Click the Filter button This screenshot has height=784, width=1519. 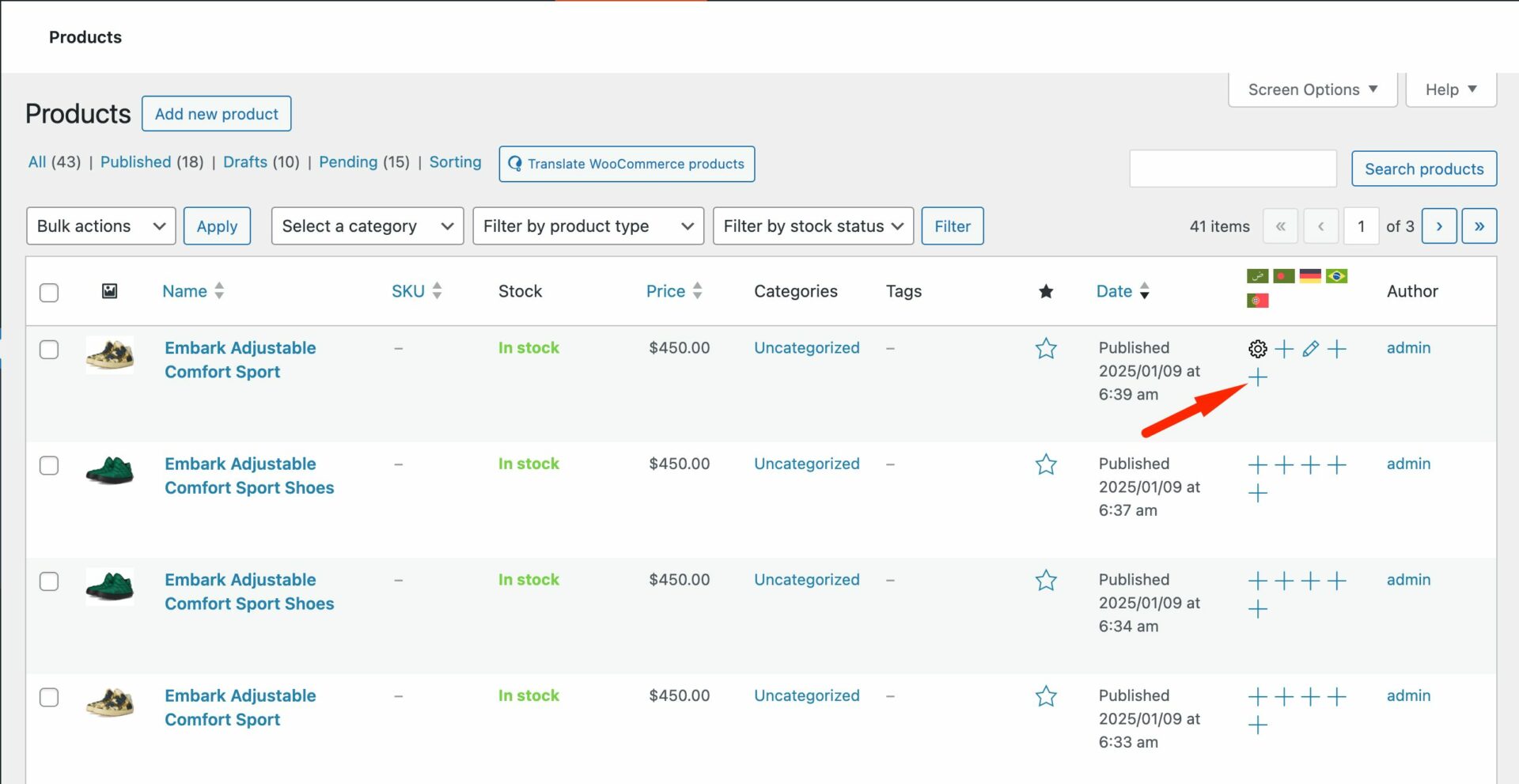click(x=953, y=226)
